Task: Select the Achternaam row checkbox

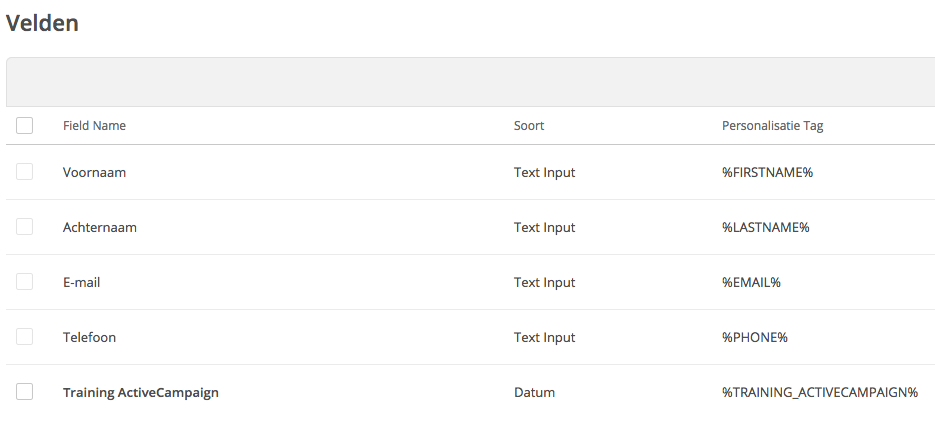Action: pyautogui.click(x=25, y=227)
